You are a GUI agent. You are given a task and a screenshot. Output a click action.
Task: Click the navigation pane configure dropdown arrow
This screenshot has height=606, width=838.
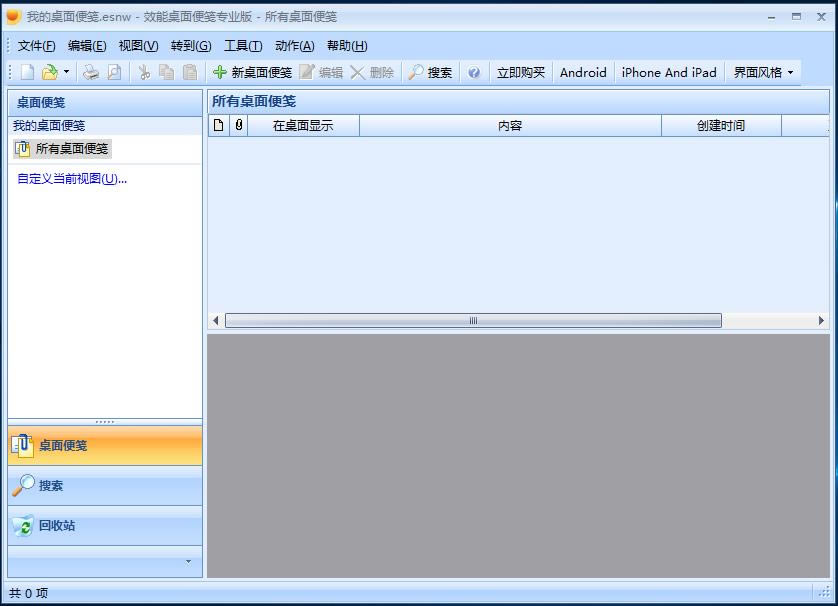pos(188,561)
